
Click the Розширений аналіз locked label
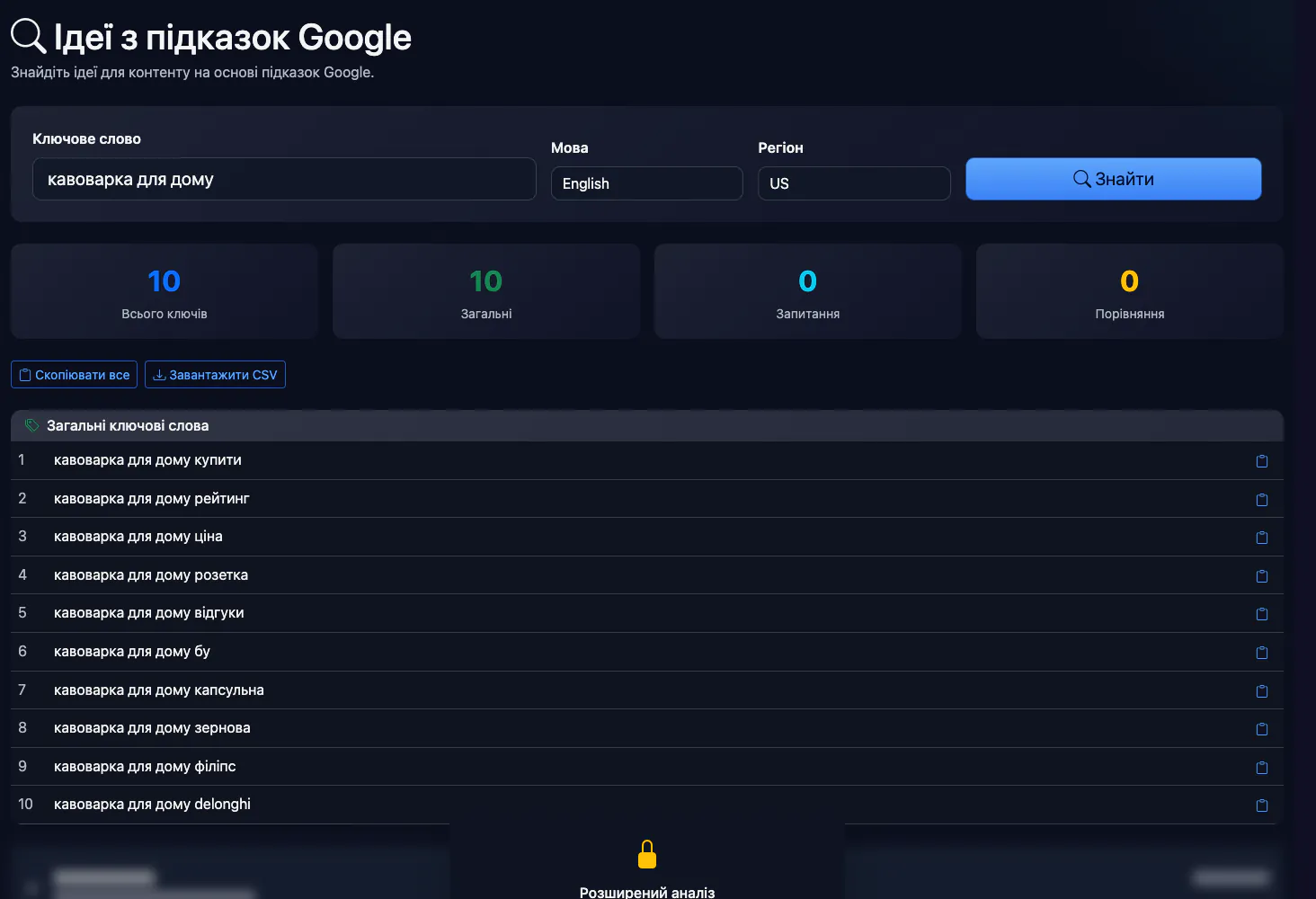click(x=647, y=892)
